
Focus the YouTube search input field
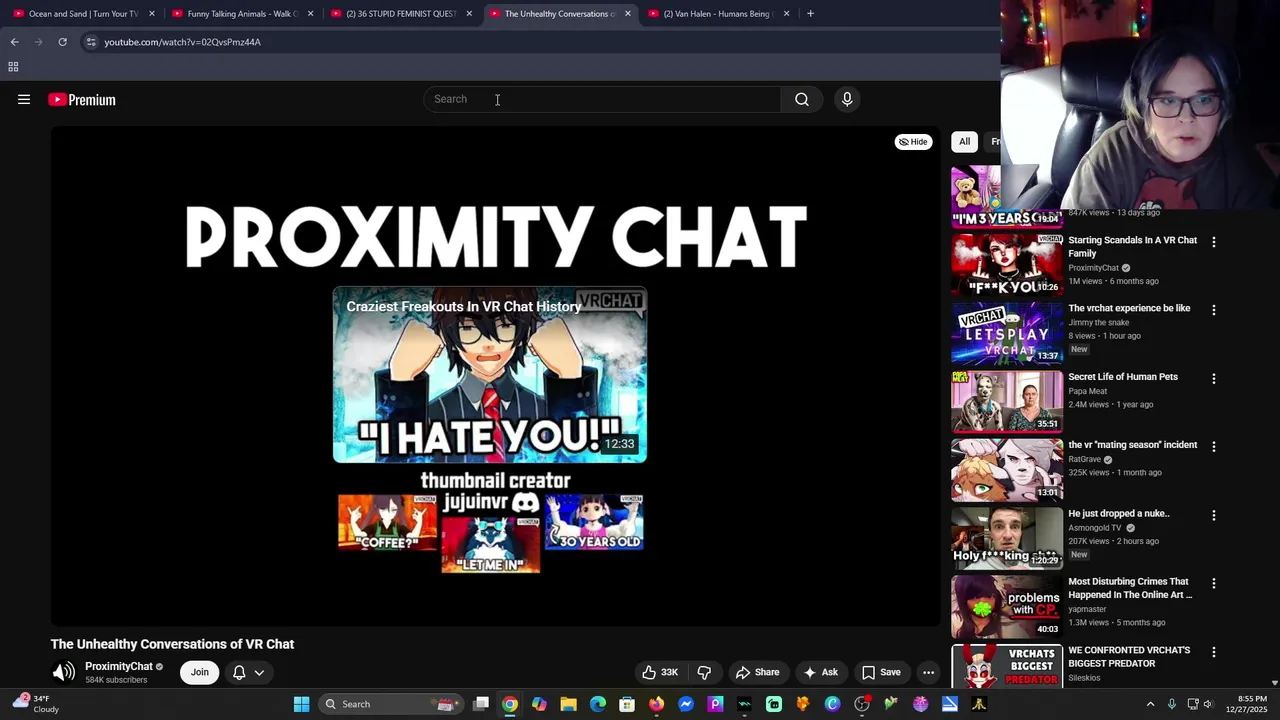point(602,99)
